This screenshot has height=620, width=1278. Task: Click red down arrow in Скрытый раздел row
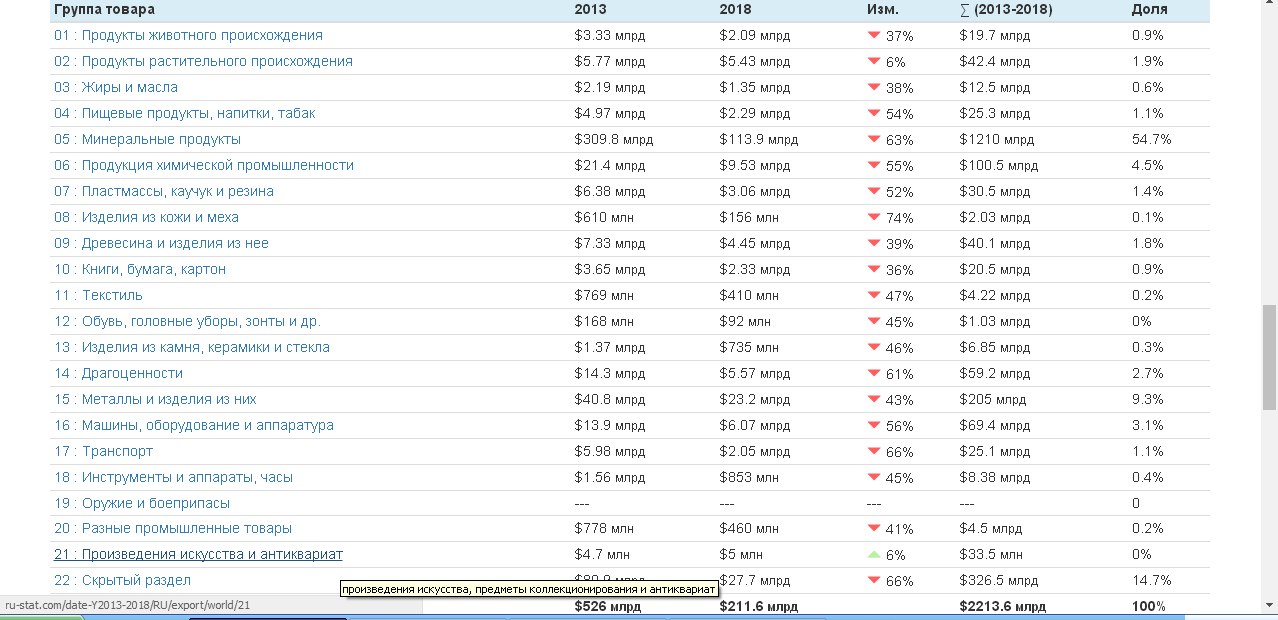tap(873, 580)
